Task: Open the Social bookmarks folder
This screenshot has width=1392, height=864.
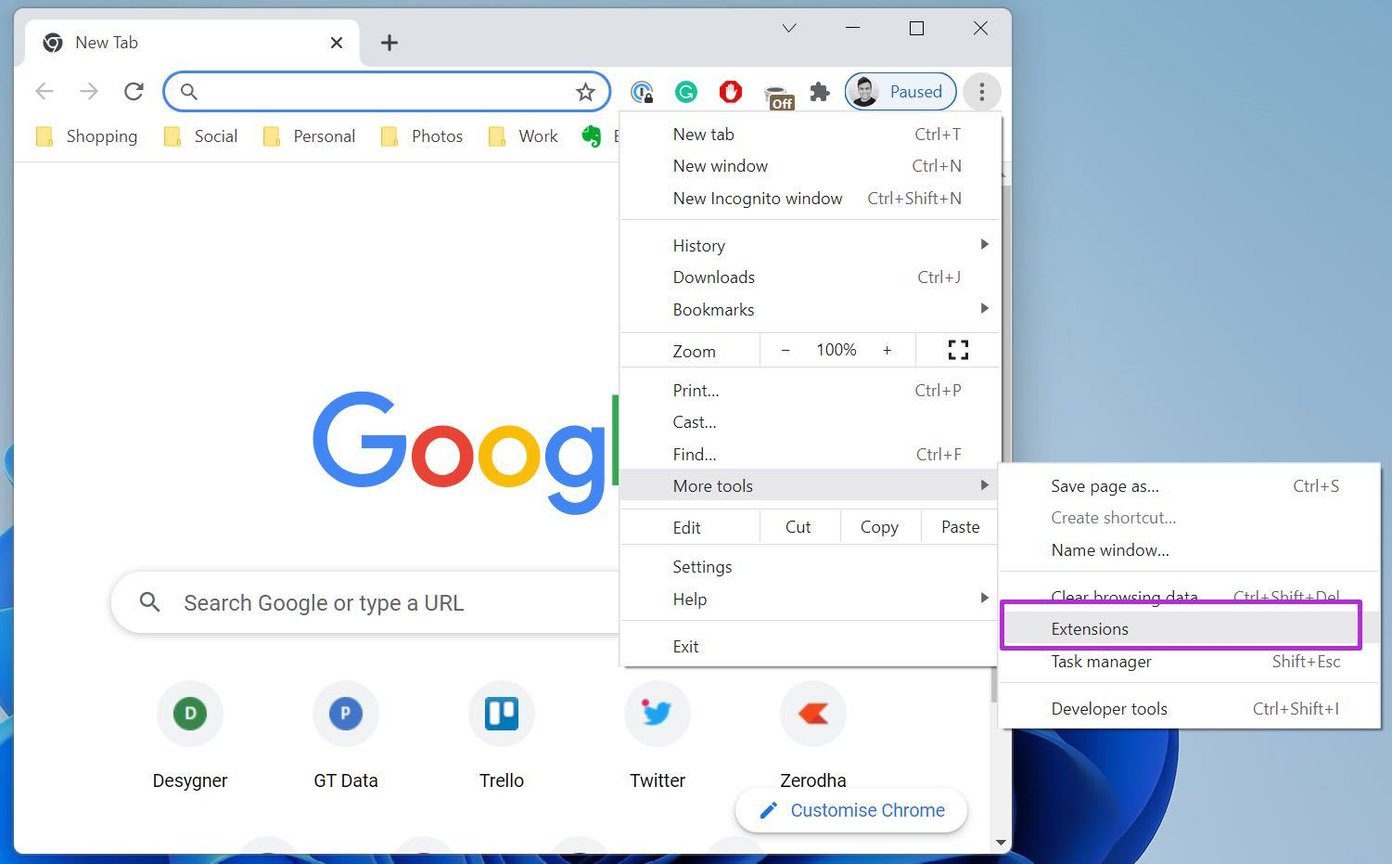Action: point(201,136)
